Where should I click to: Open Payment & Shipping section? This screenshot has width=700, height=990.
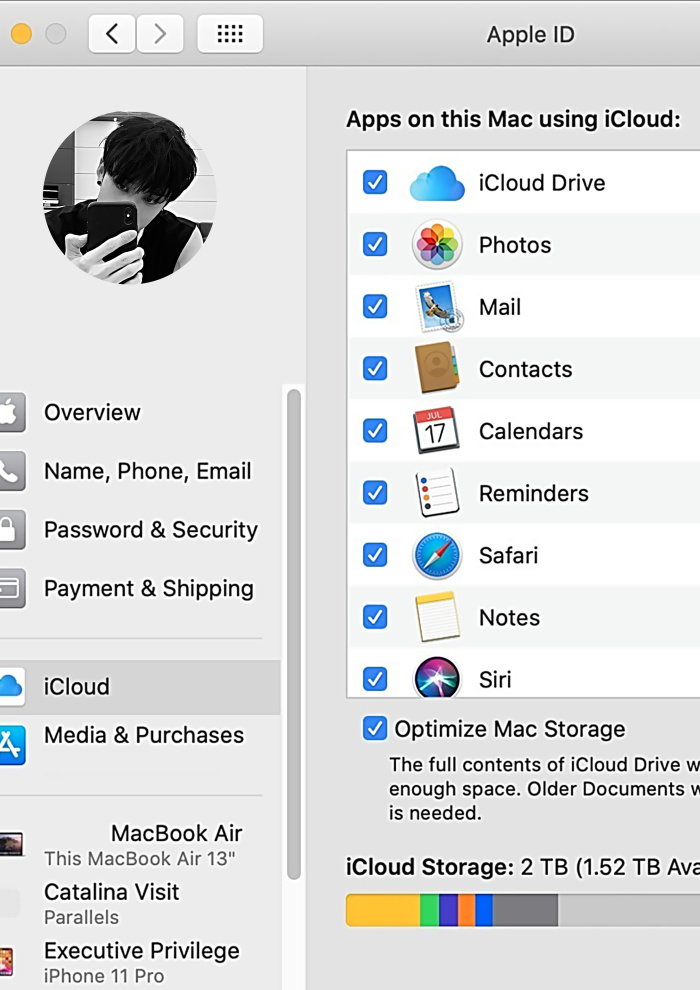139,588
